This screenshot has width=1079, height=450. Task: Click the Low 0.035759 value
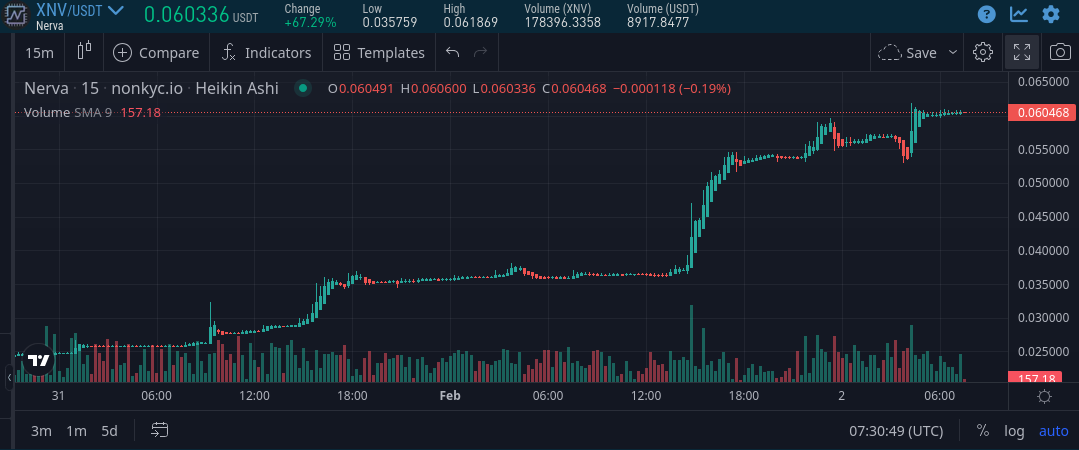click(x=389, y=22)
